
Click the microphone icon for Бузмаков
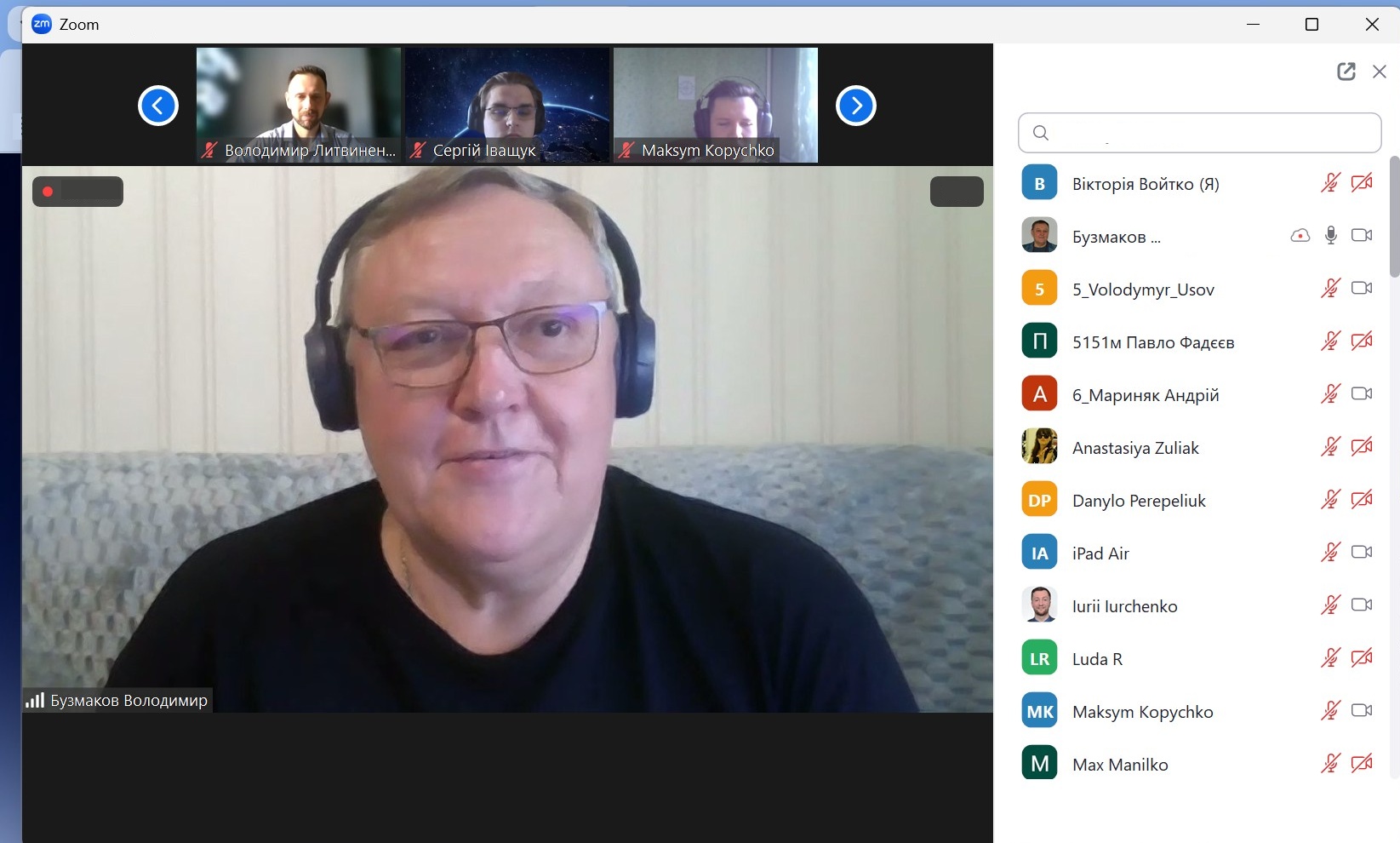click(x=1331, y=236)
